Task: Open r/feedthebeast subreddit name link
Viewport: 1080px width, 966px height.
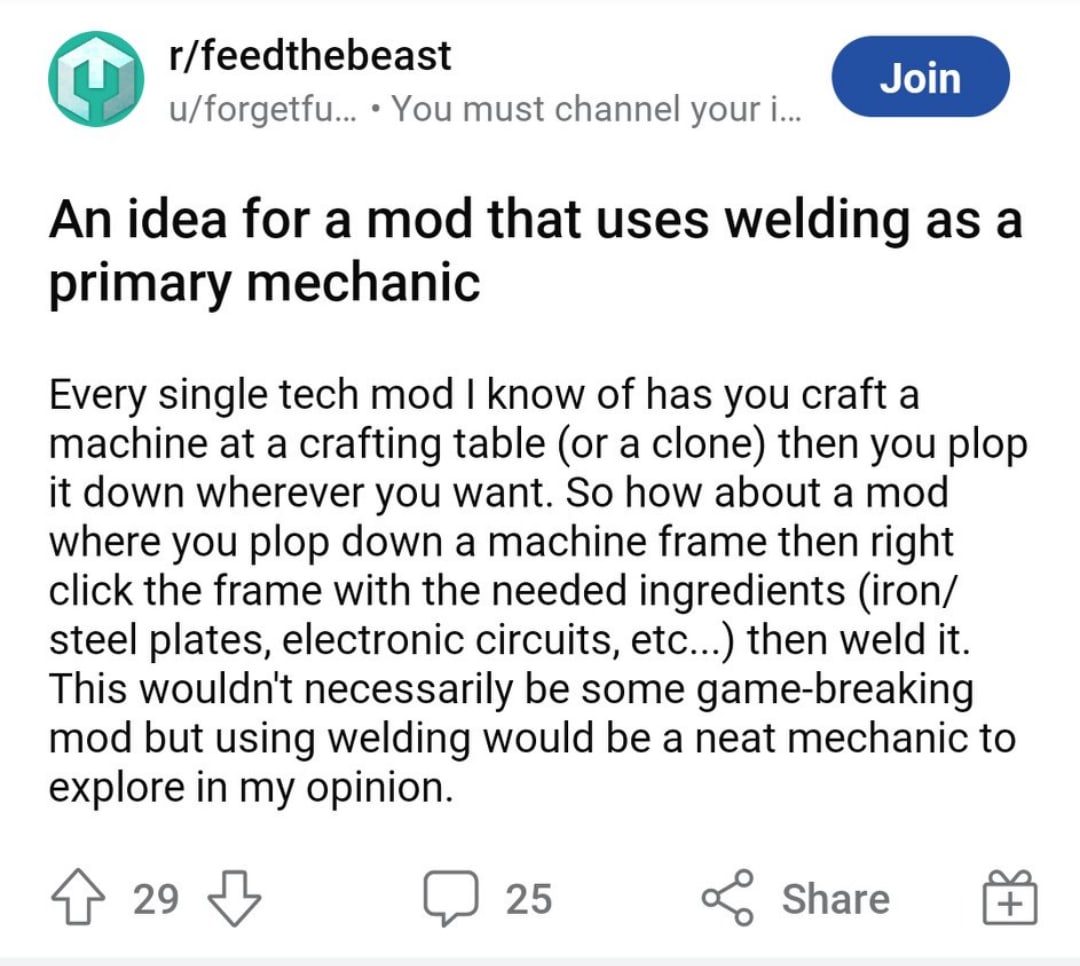Action: [310, 55]
